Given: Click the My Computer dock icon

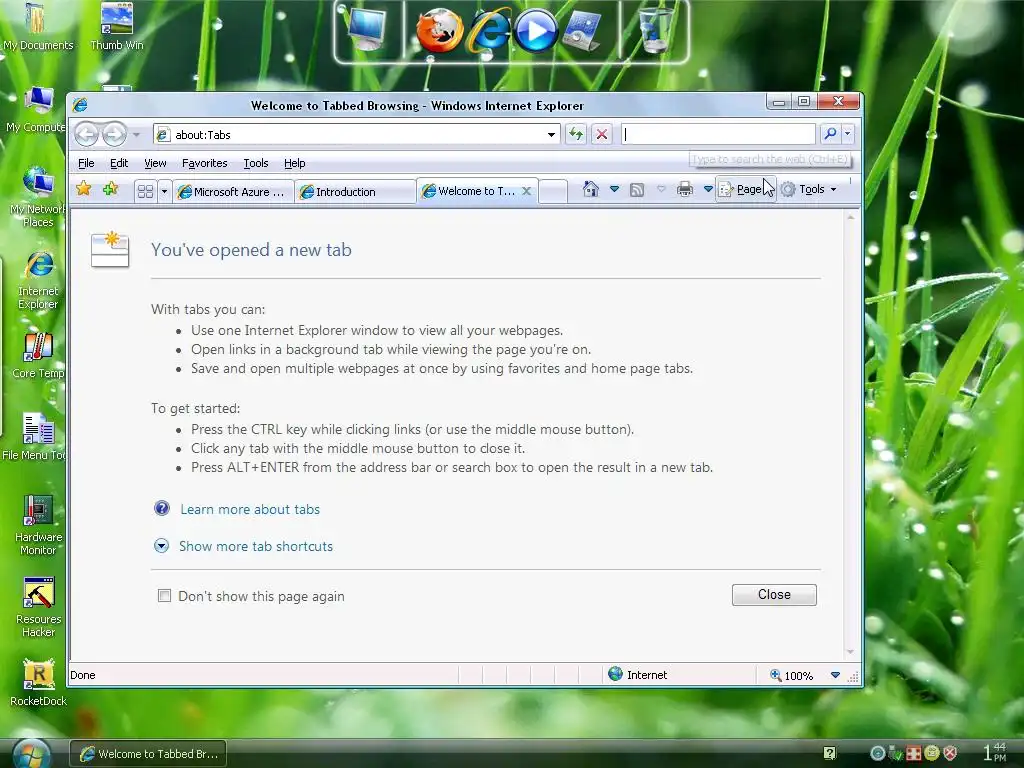Looking at the screenshot, I should pos(367,30).
